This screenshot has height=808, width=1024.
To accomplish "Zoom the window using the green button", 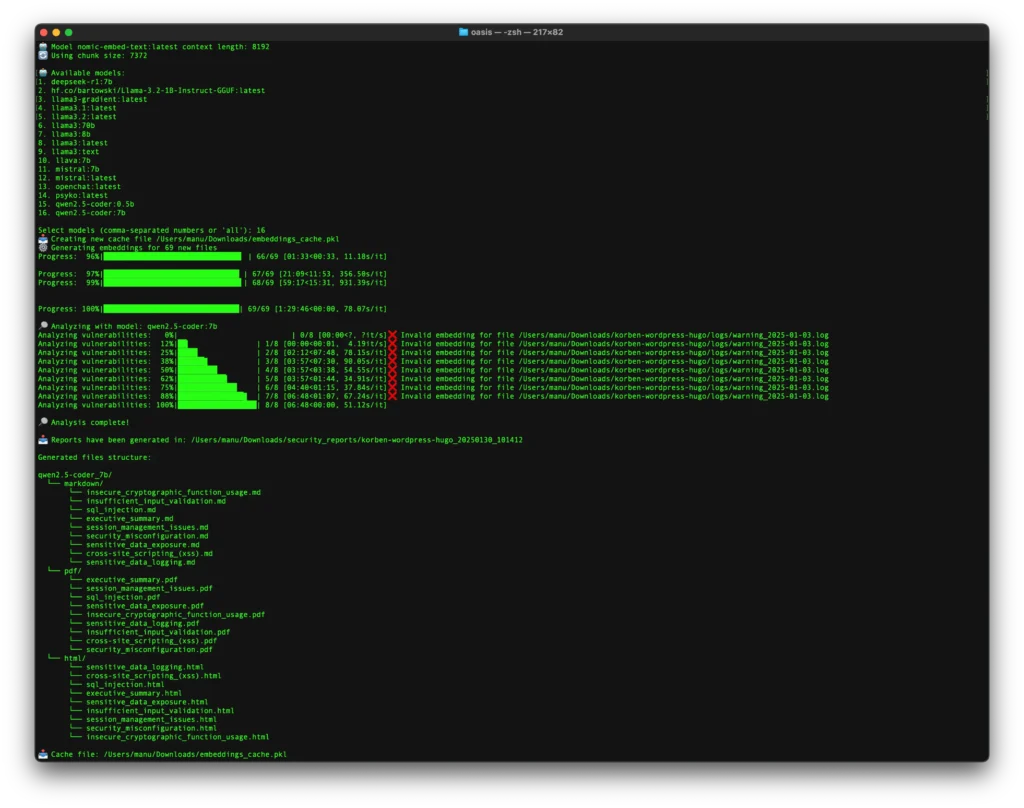I will (69, 32).
